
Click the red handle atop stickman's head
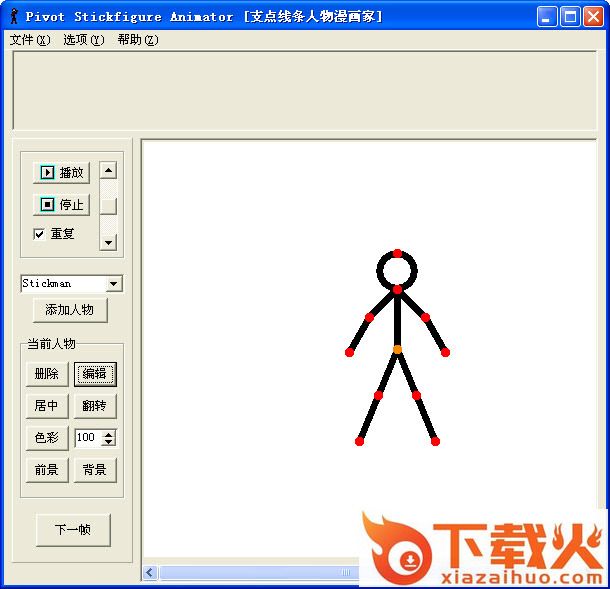(x=397, y=253)
